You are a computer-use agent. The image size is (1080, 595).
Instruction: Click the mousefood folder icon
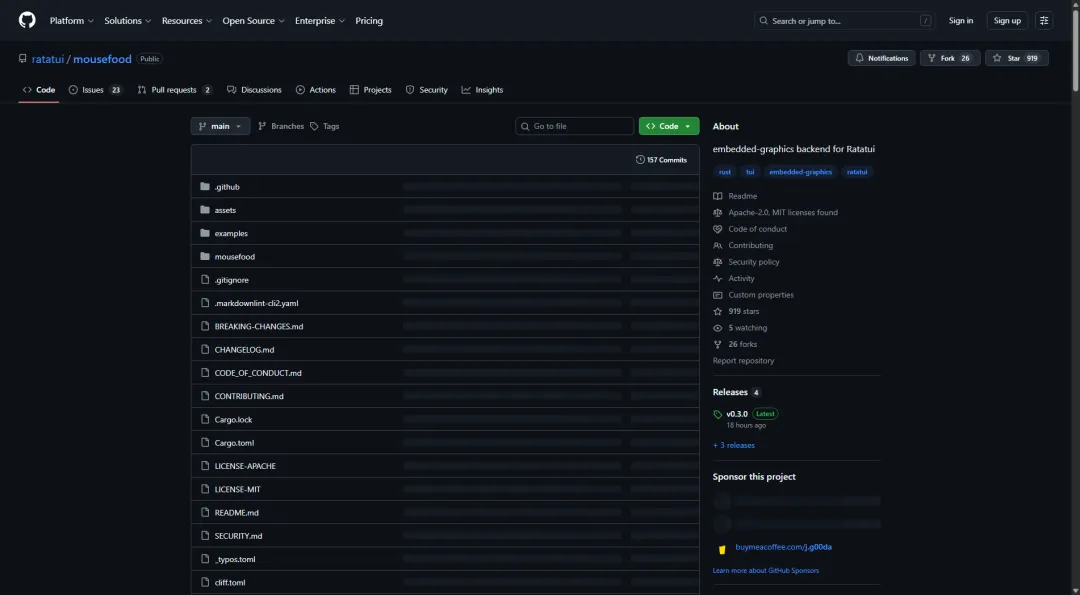tap(205, 256)
